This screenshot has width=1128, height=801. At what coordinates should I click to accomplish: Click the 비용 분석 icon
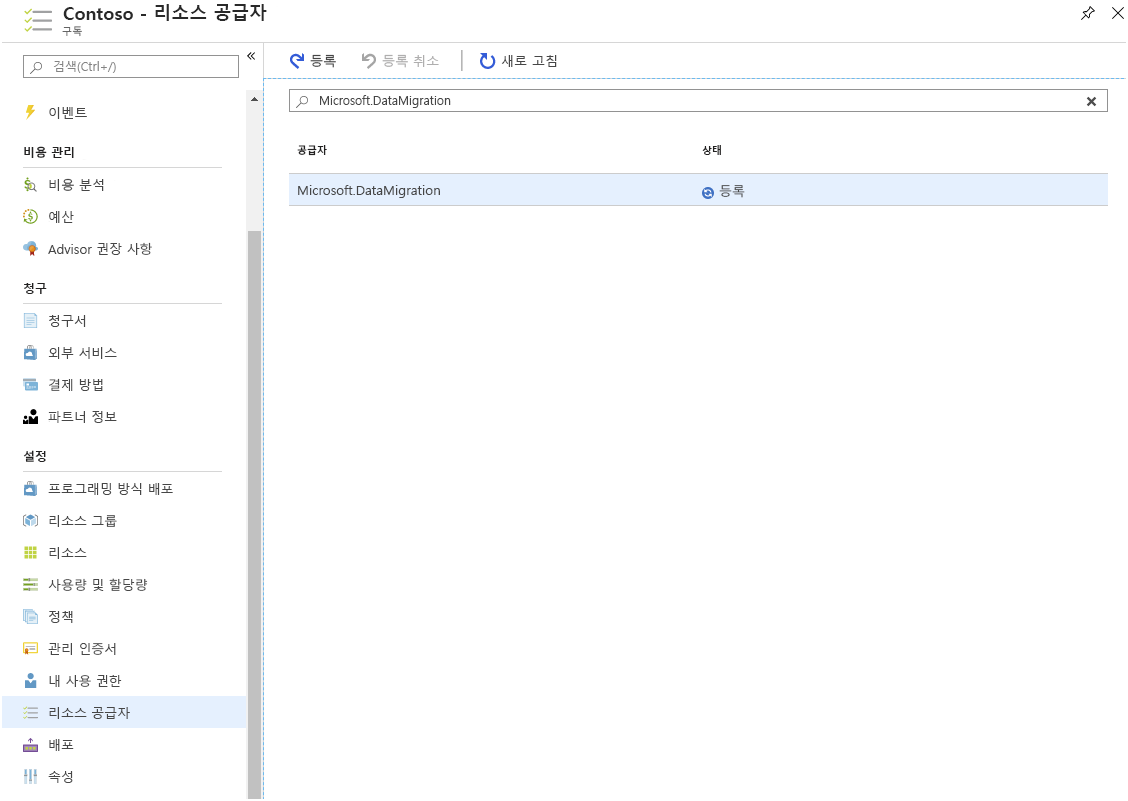click(30, 185)
